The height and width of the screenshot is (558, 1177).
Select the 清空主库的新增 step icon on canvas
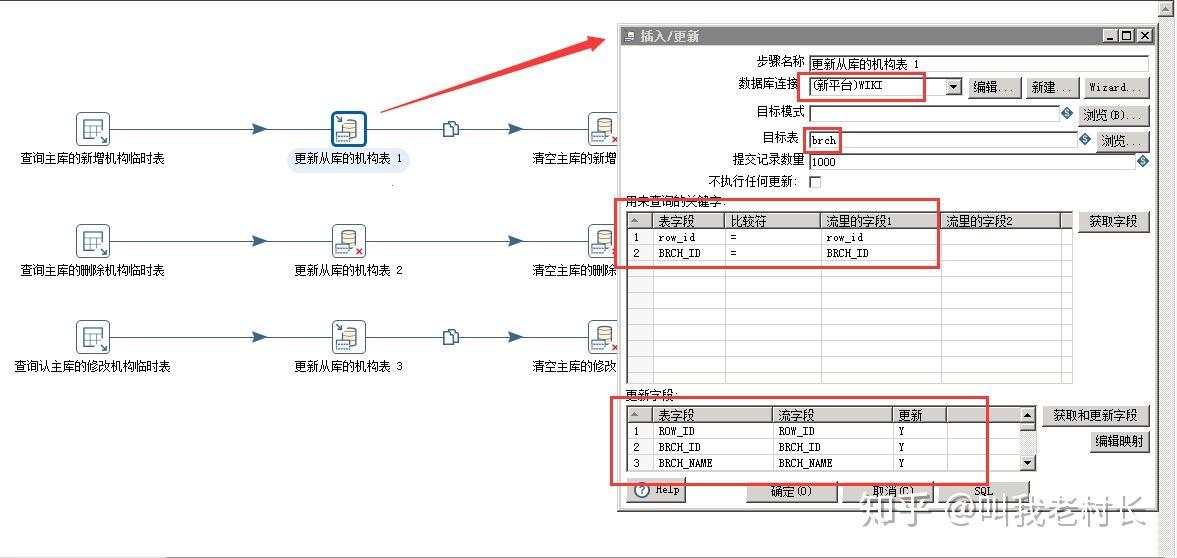(602, 129)
